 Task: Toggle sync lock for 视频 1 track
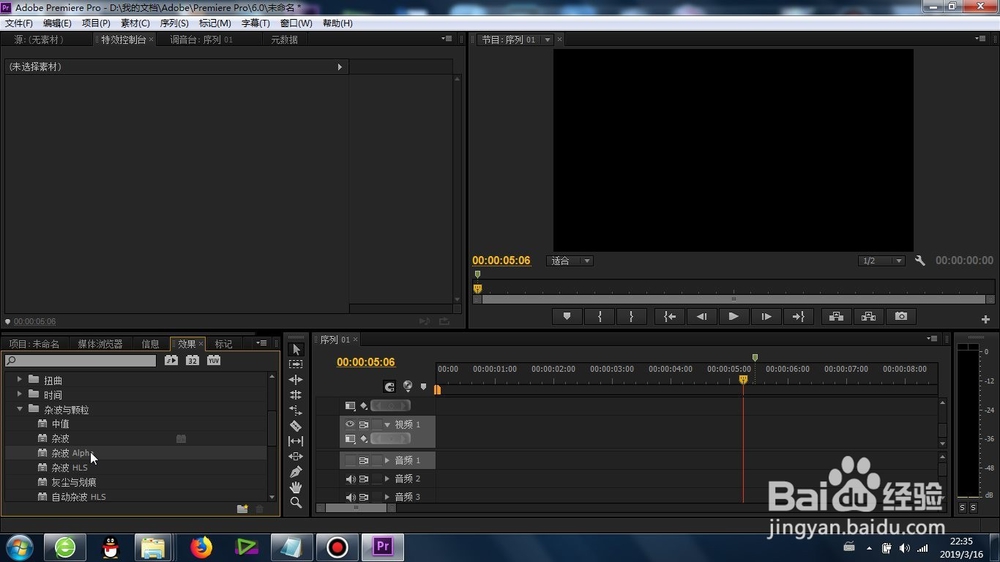(364, 424)
